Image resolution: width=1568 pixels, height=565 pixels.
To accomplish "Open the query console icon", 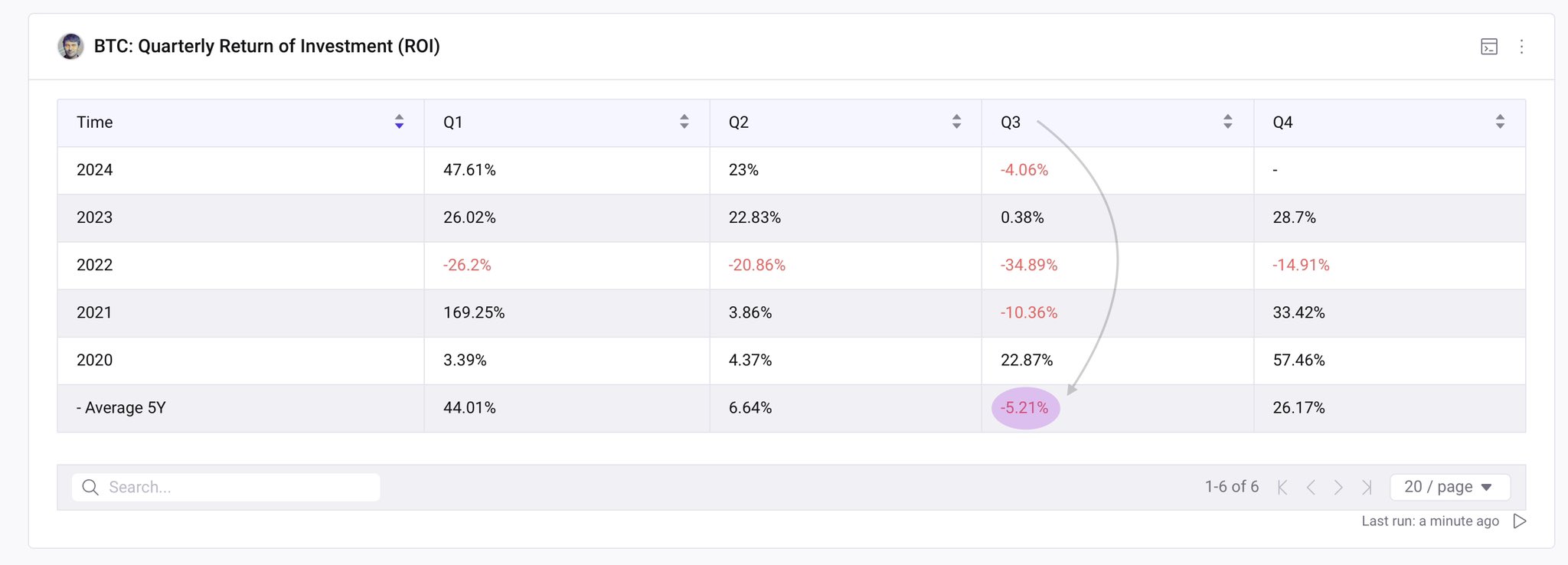I will 1488,47.
